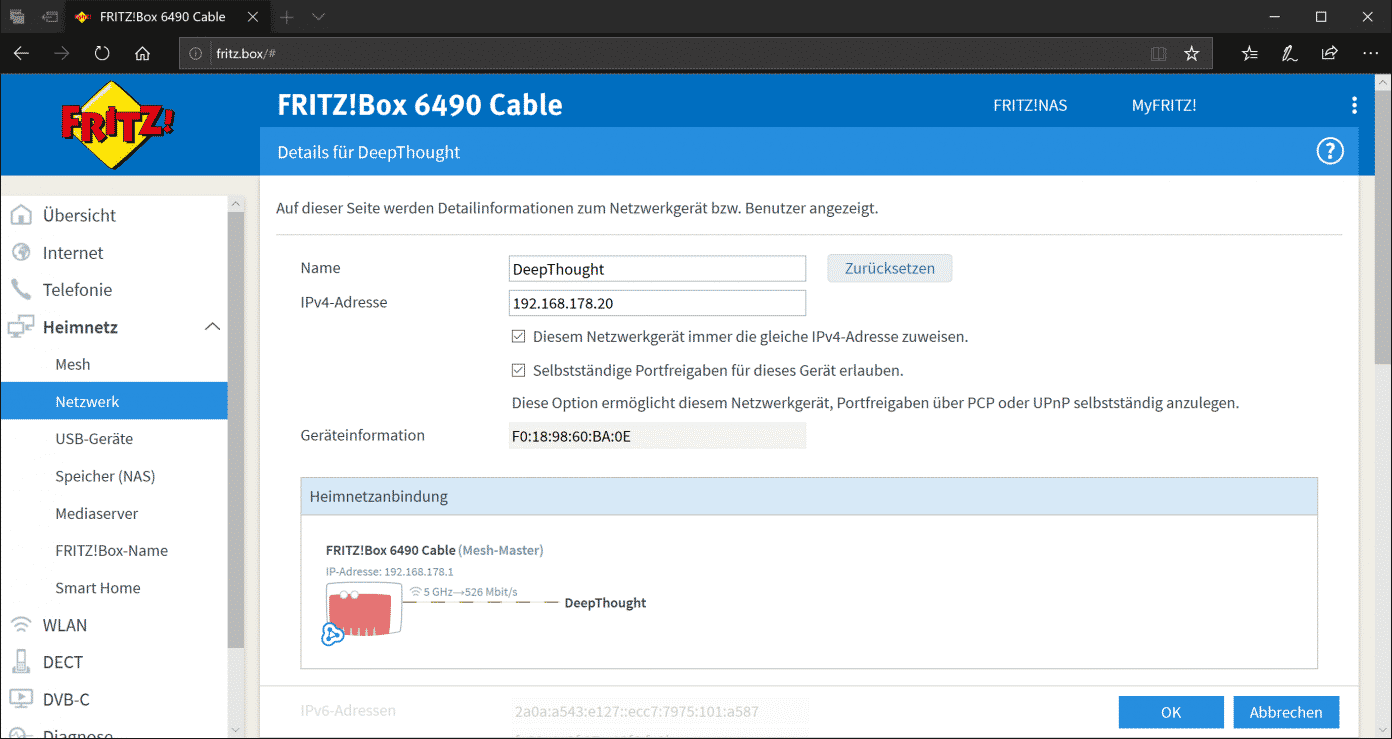Open the three-dot menu in FRITZ!Box header
The height and width of the screenshot is (739, 1392).
click(1354, 105)
